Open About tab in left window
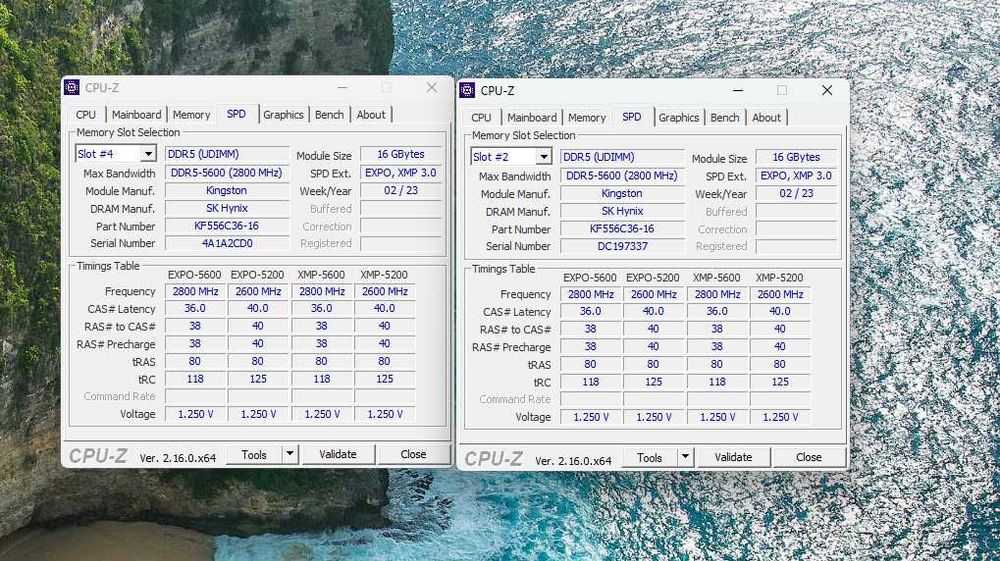Screen dimensions: 1000x561 click(x=371, y=115)
